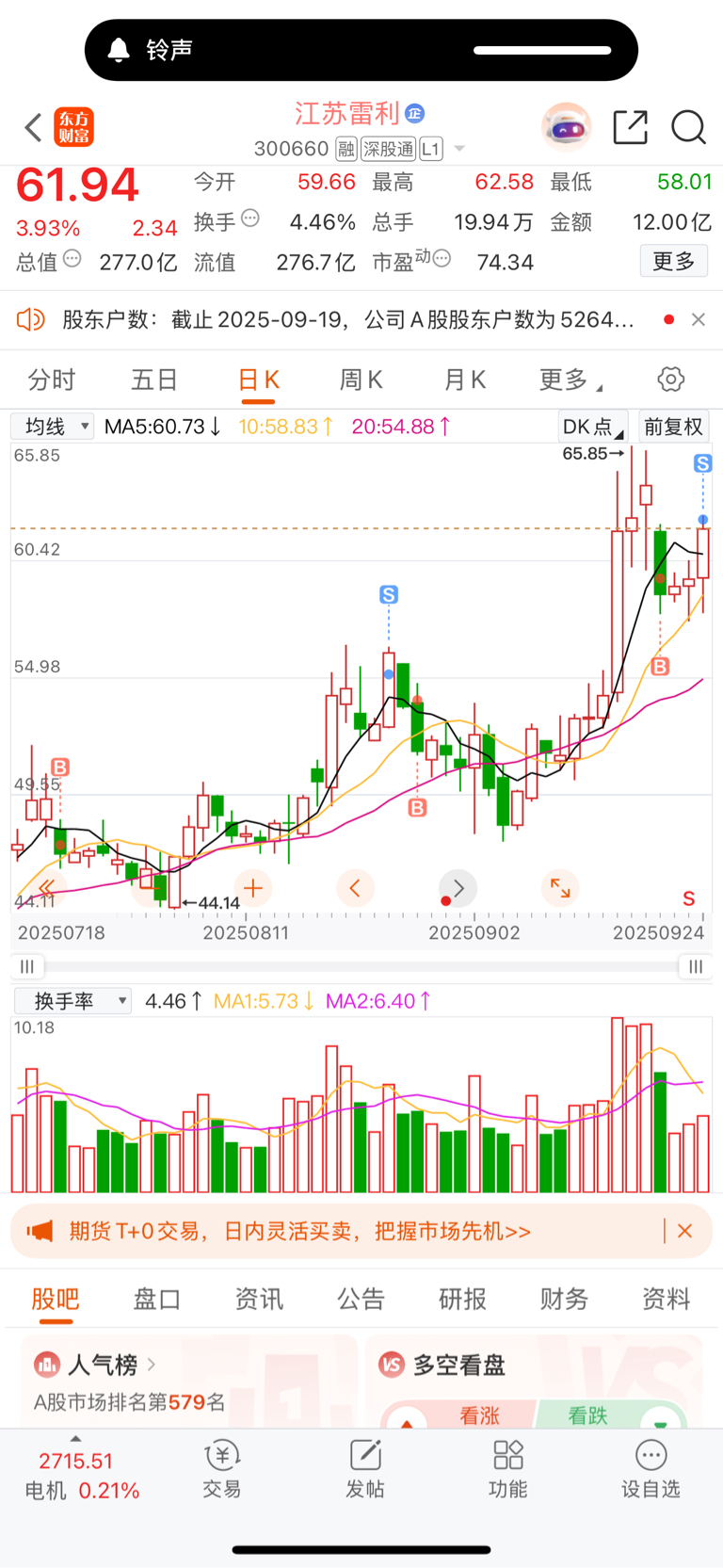Expand the 更多 chart period menu

pyautogui.click(x=570, y=380)
